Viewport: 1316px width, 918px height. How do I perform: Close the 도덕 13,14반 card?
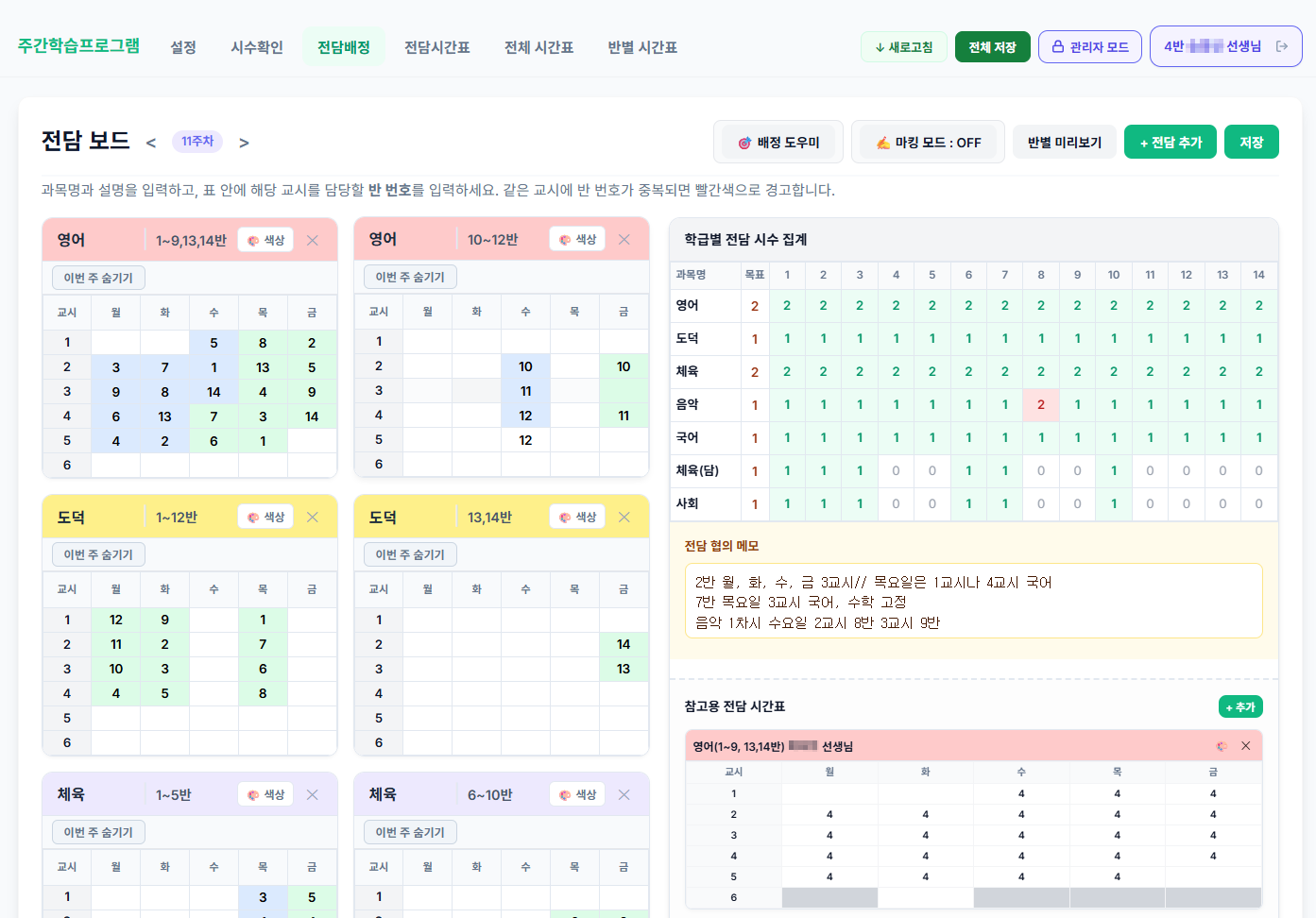624,517
